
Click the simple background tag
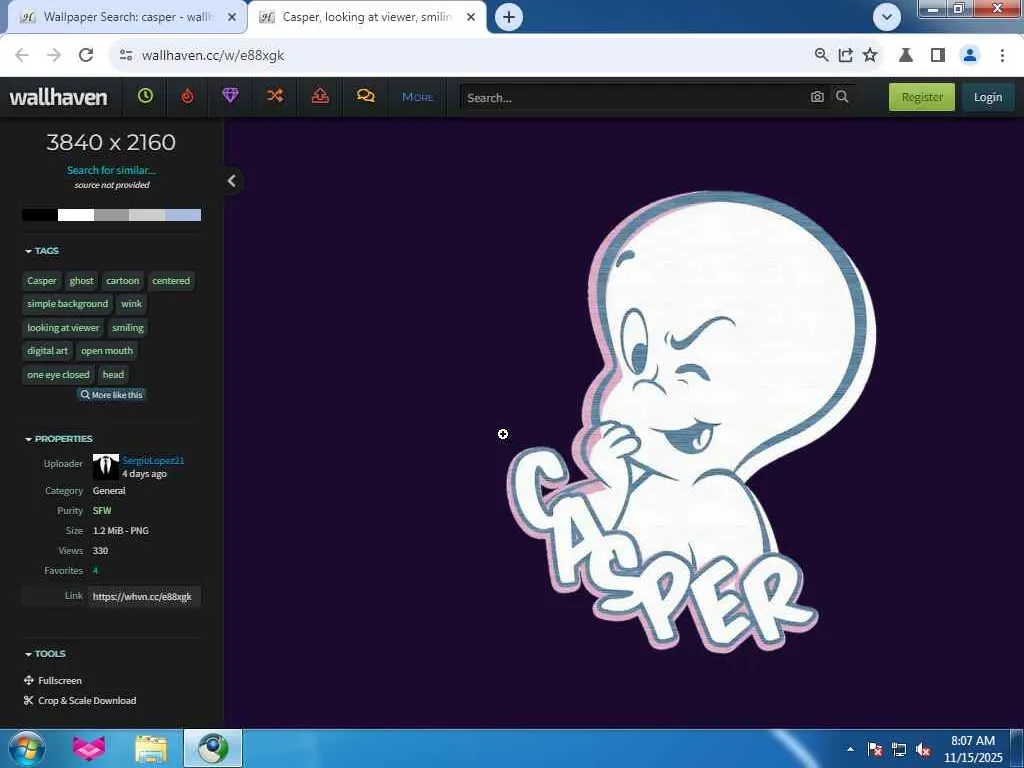coord(68,304)
